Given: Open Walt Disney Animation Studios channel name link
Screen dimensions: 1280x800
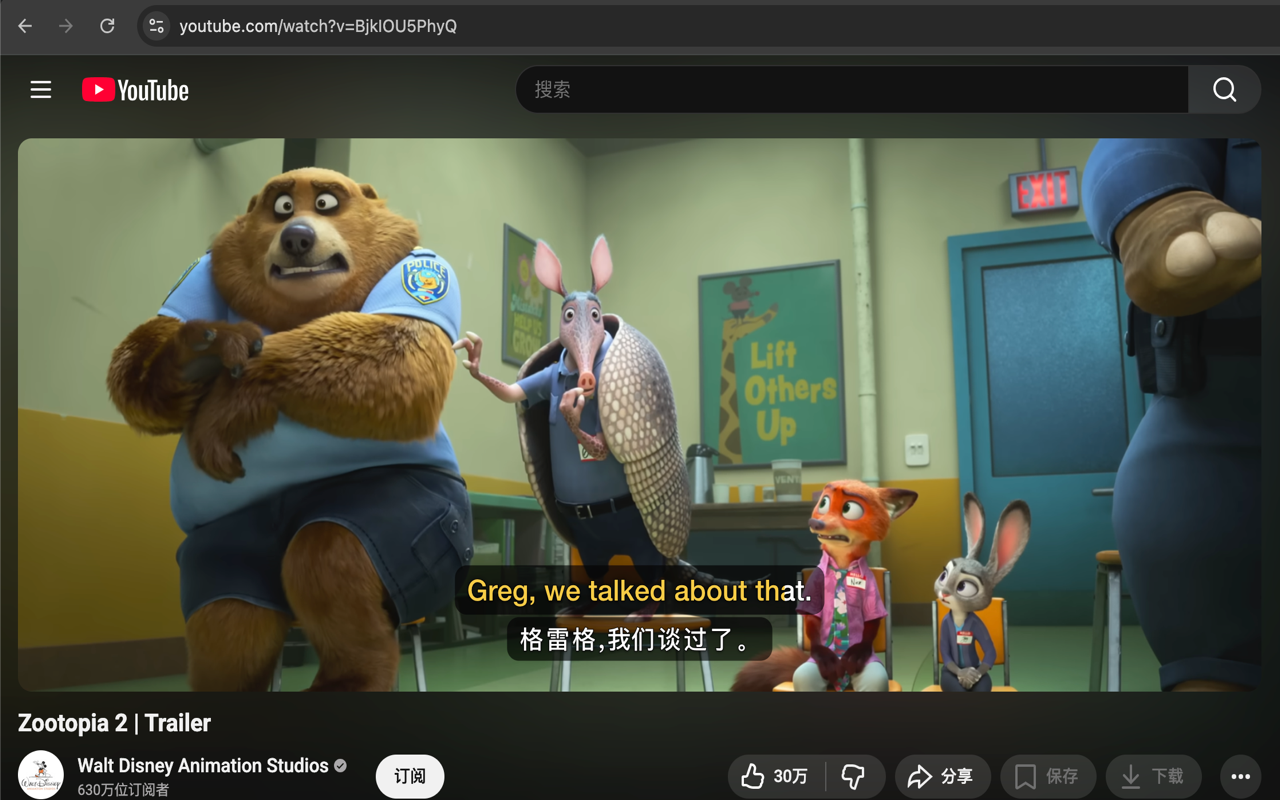Looking at the screenshot, I should [203, 765].
